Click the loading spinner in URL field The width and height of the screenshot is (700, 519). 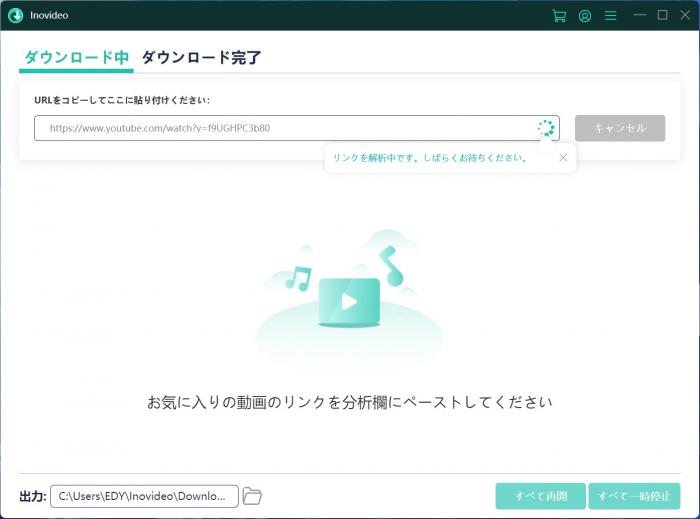pos(546,128)
